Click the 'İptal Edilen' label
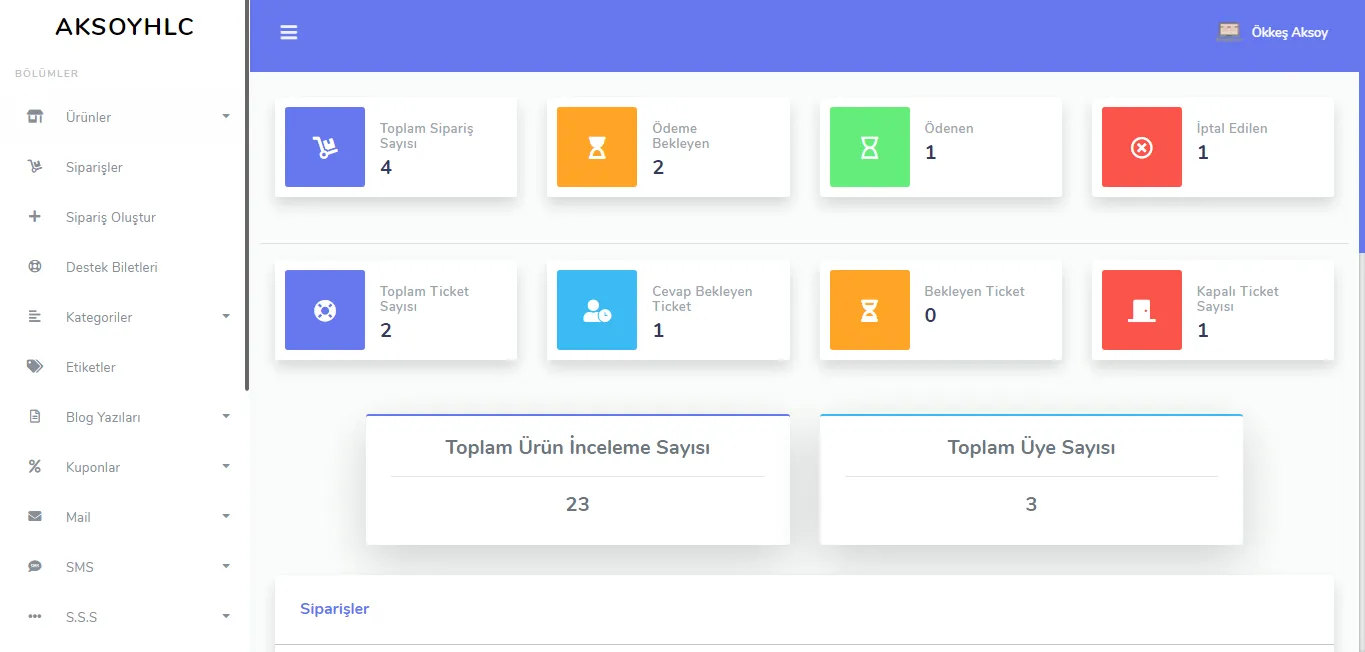Screen dimensions: 1365x652 pos(1232,128)
